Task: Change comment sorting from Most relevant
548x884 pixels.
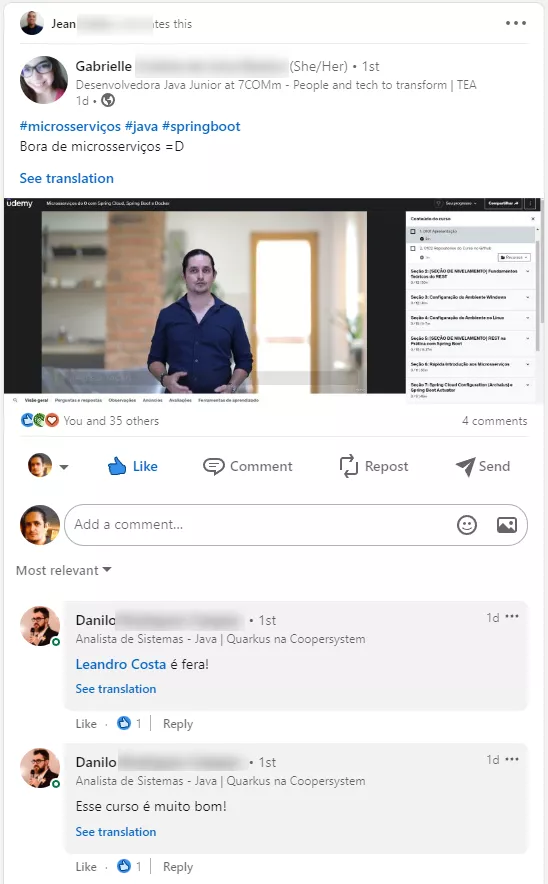Action: [64, 571]
